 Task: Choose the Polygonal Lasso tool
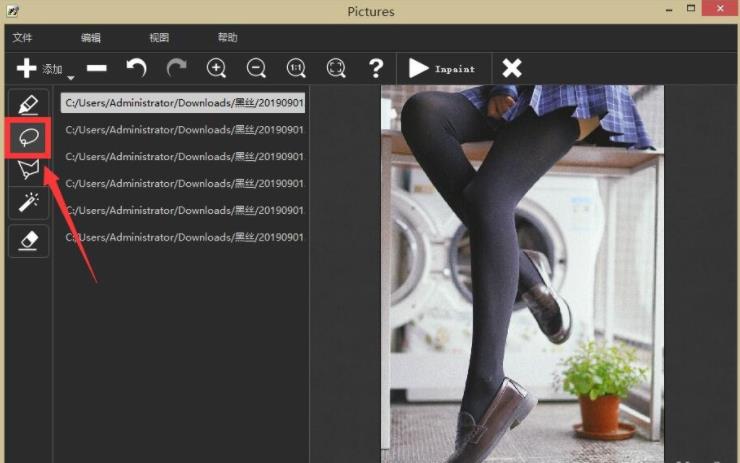[x=28, y=169]
